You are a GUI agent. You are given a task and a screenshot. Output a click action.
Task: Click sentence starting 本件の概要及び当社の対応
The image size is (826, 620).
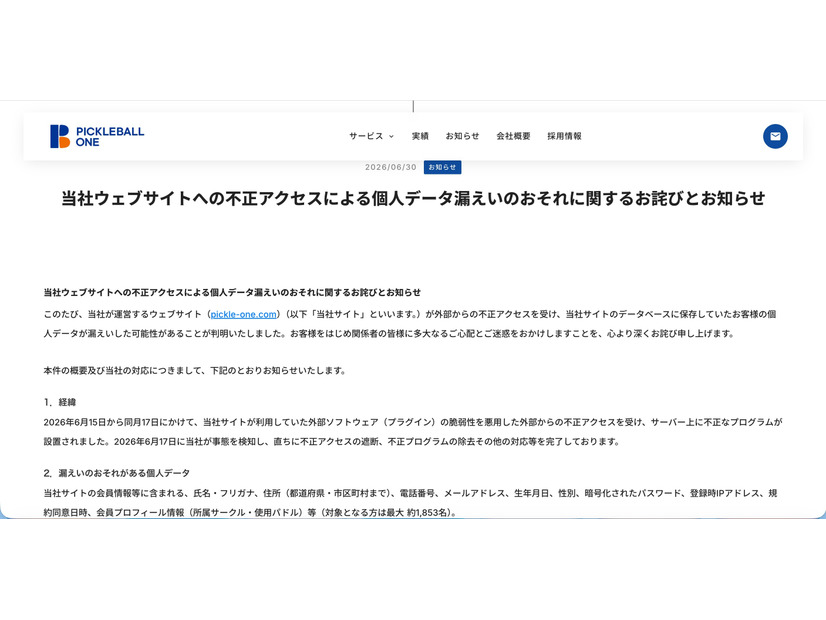194,371
